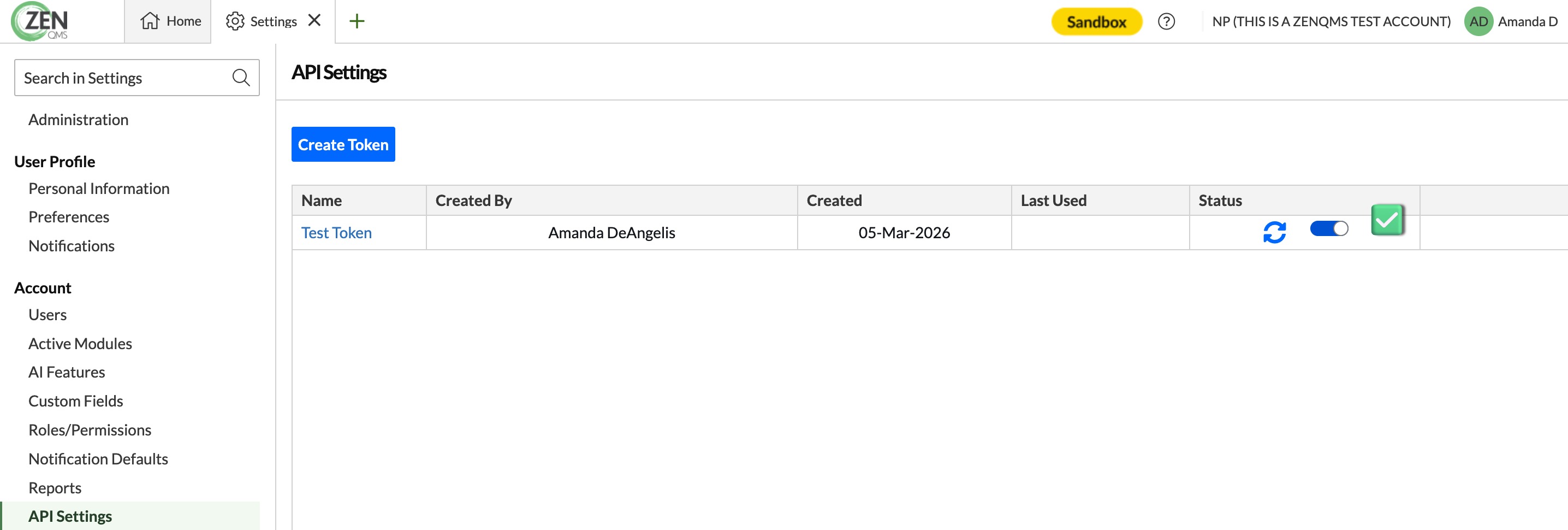Open Custom Fields settings
The image size is (1568, 530).
[75, 401]
